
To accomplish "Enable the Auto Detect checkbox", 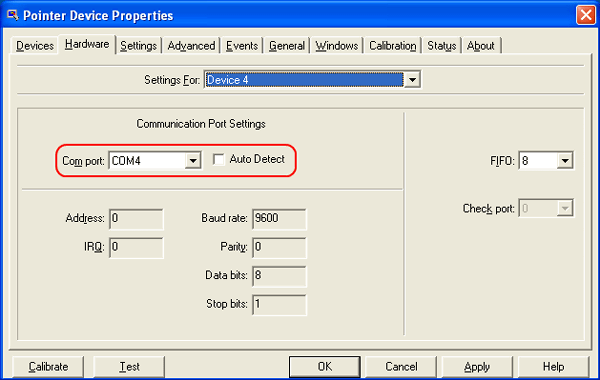I will (218, 159).
